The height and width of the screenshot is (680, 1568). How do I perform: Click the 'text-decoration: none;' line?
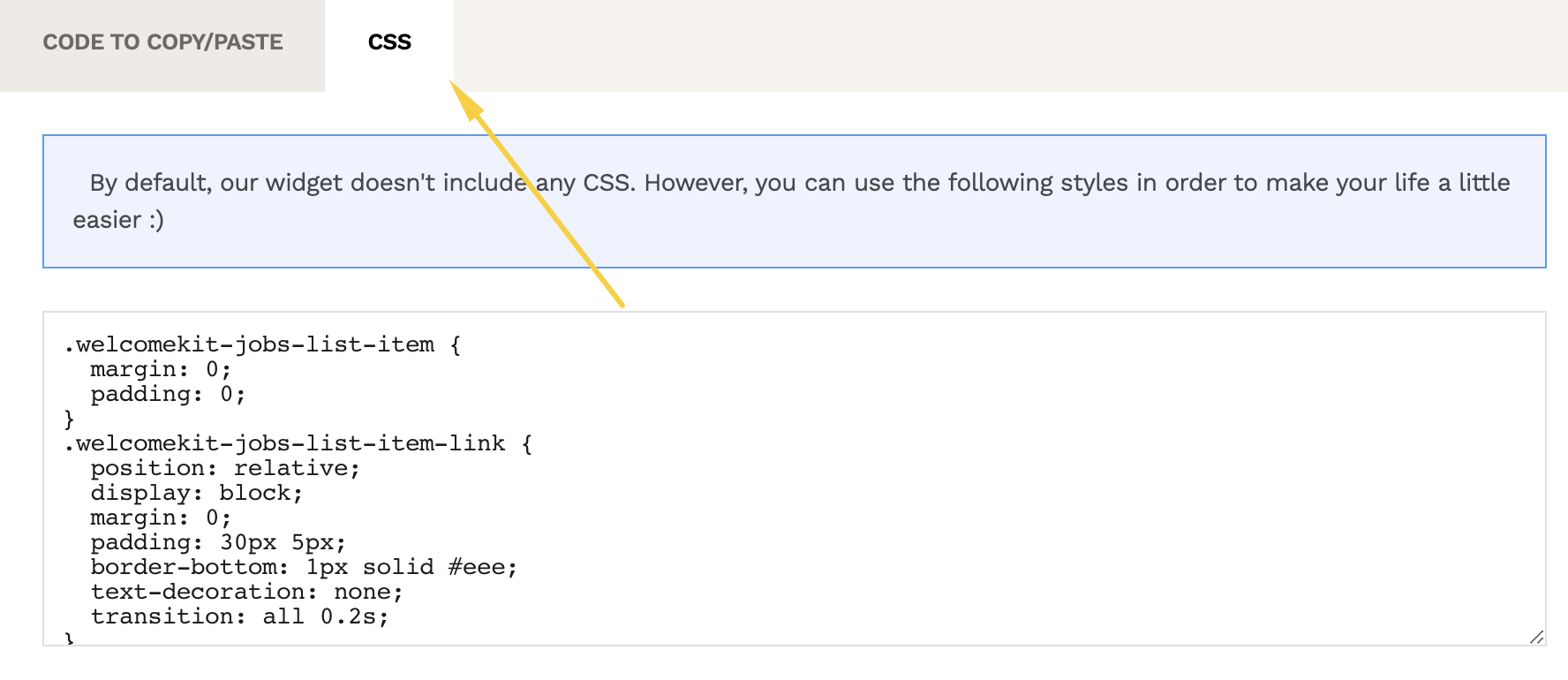click(x=246, y=592)
